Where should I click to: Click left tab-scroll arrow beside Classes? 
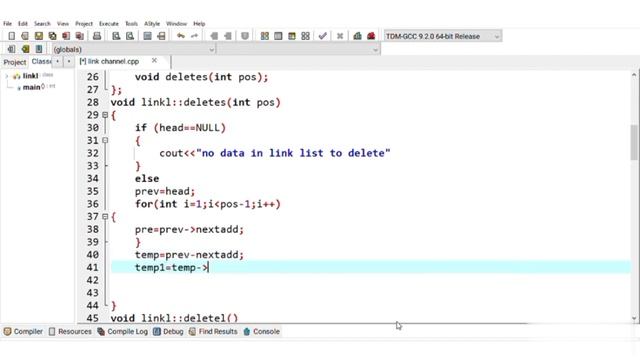pos(58,61)
